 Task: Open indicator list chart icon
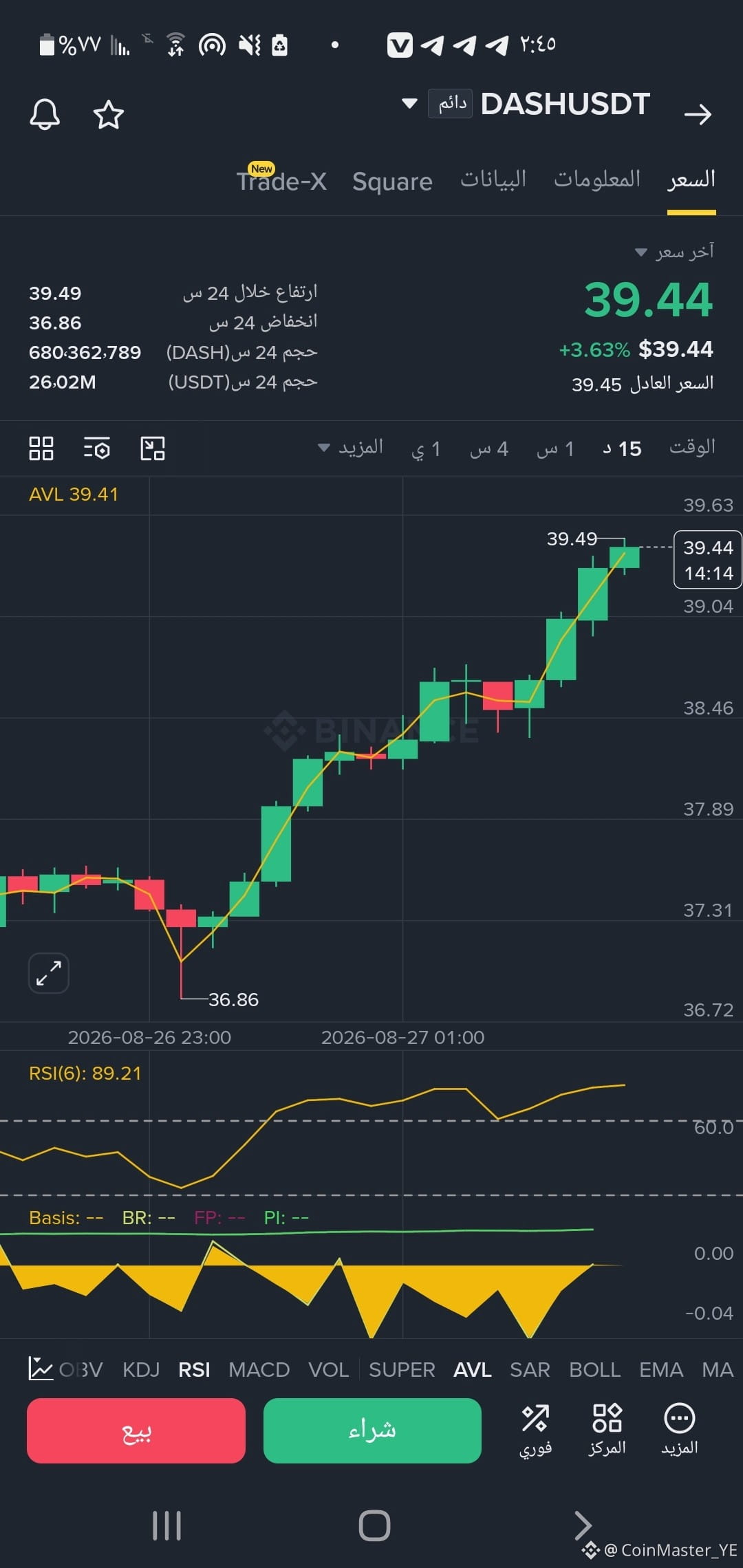[41, 1369]
